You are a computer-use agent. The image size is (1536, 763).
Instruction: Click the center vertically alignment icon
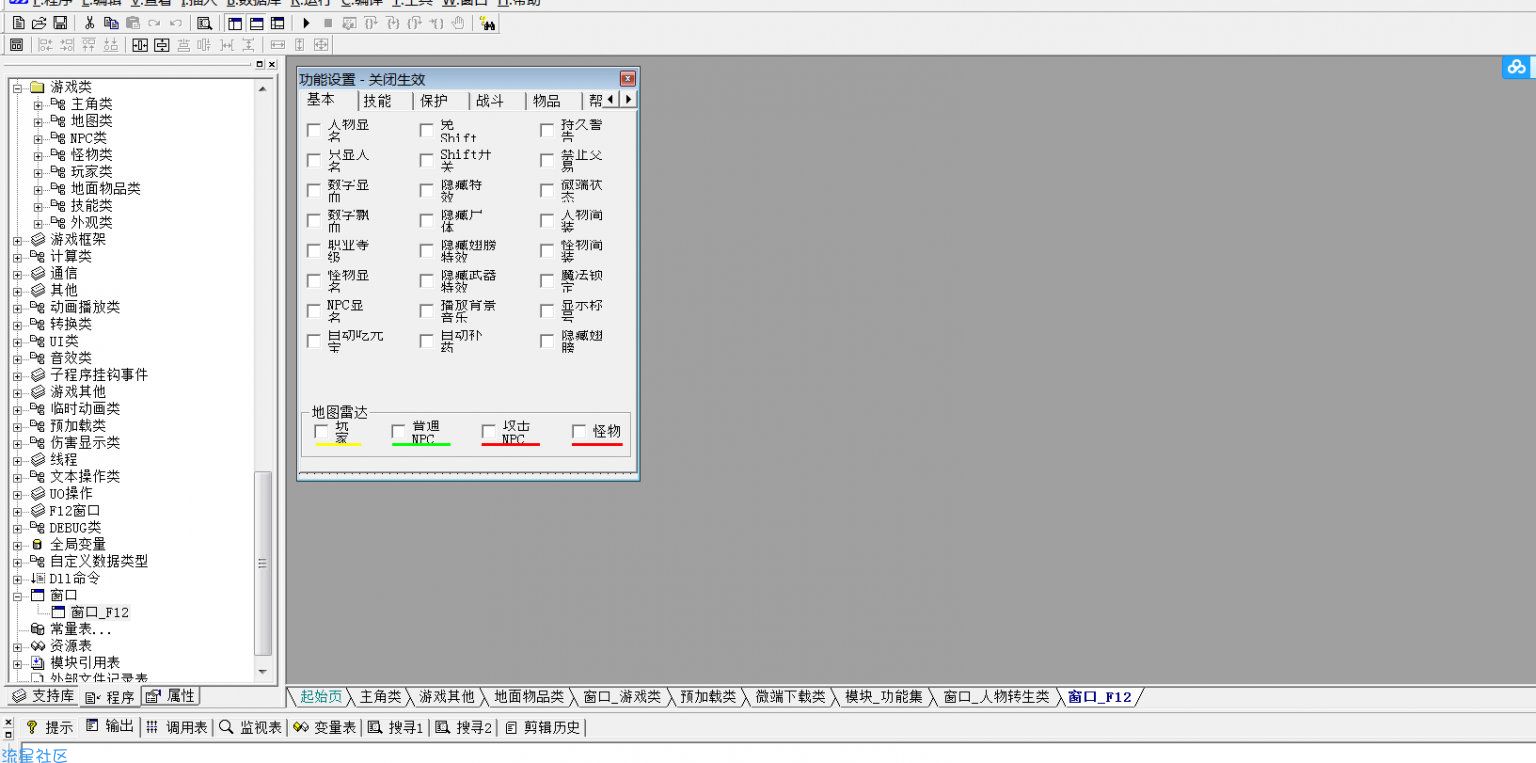click(x=161, y=45)
